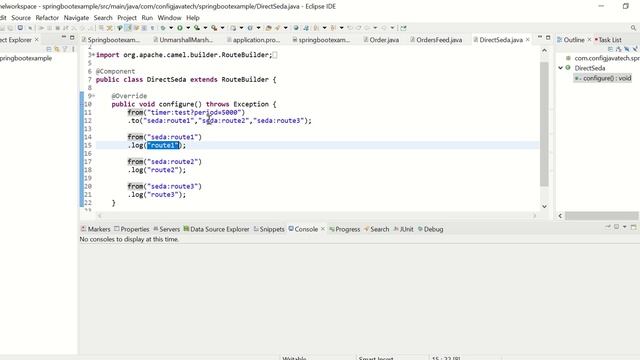This screenshot has height=360, width=640.
Task: Close the DirectSeda.java editor tab
Action: (x=528, y=40)
